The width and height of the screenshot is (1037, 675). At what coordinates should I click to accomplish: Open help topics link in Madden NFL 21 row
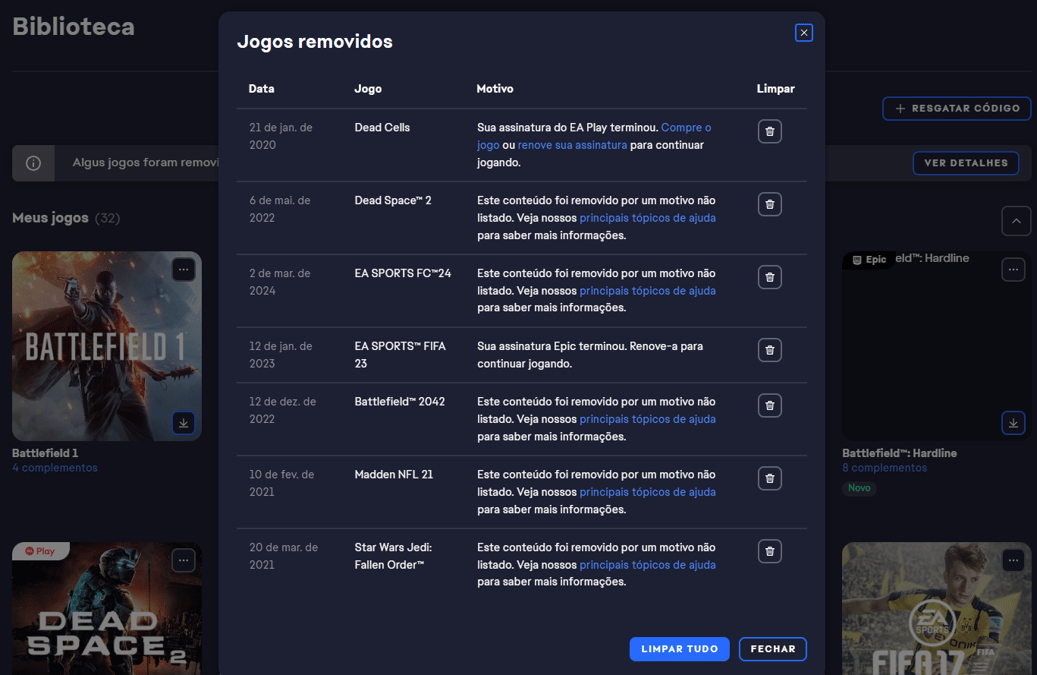647,491
